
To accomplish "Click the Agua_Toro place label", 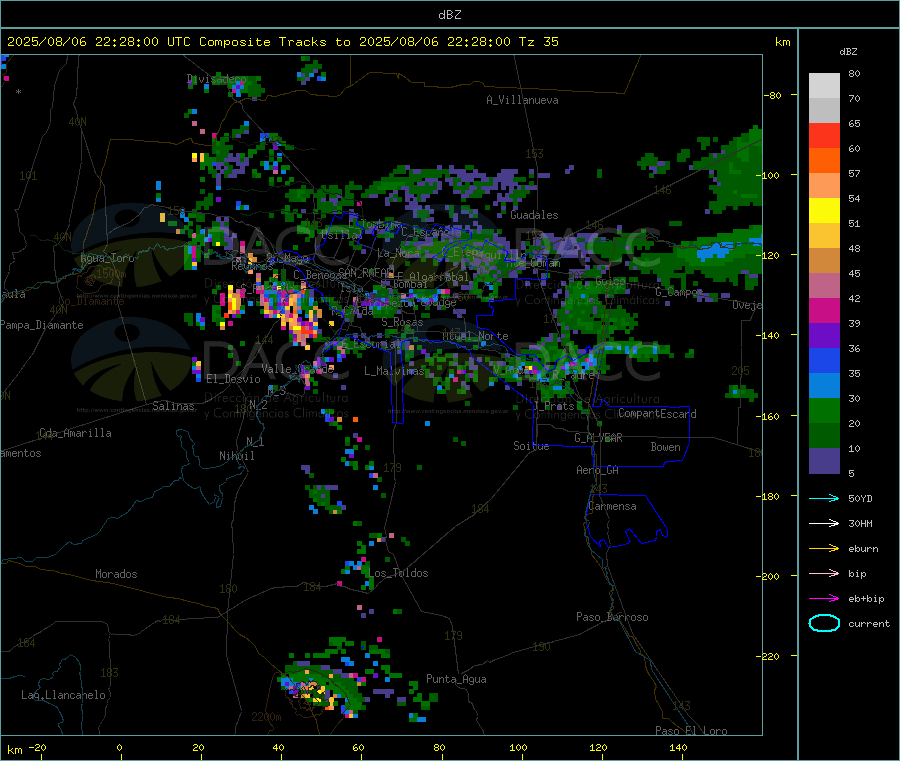I will pyautogui.click(x=107, y=258).
